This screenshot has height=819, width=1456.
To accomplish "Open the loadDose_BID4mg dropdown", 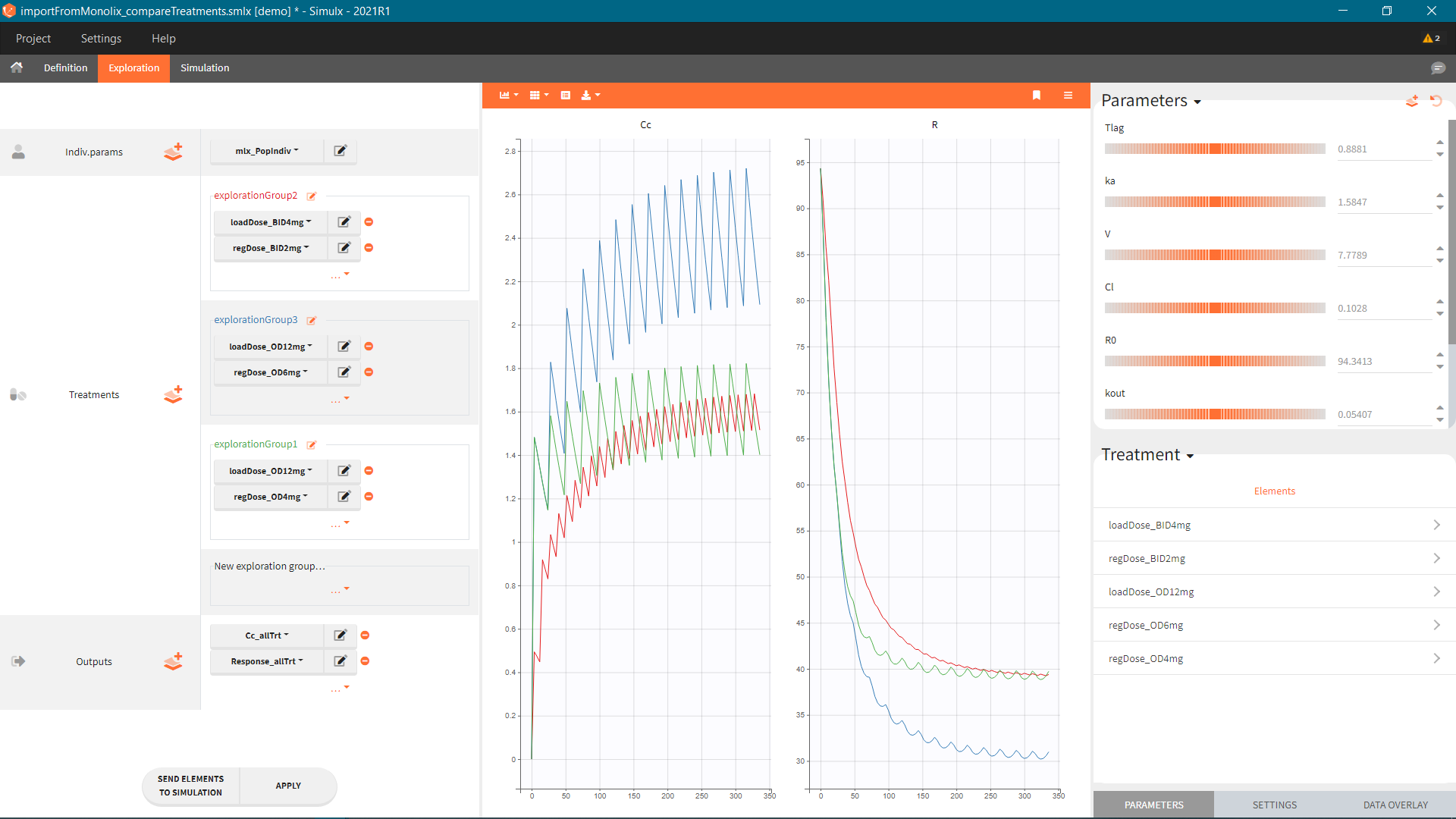I will pyautogui.click(x=271, y=222).
